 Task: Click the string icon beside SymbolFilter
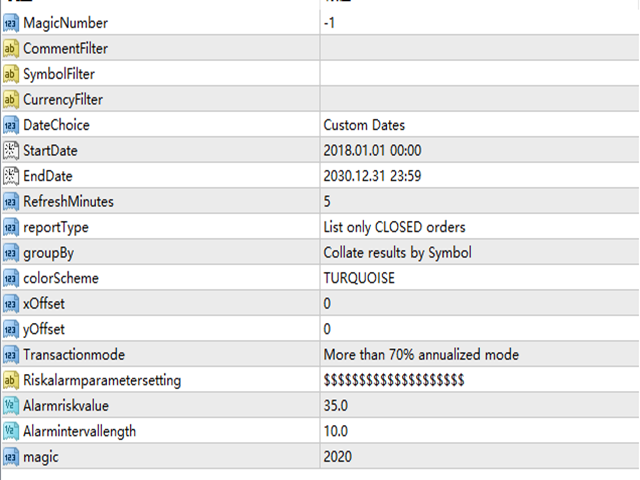(11, 74)
